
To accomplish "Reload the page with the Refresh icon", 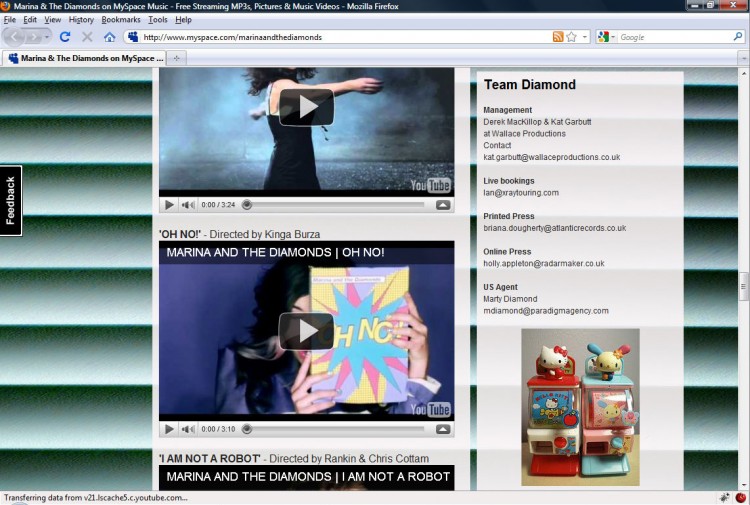I will tap(65, 37).
